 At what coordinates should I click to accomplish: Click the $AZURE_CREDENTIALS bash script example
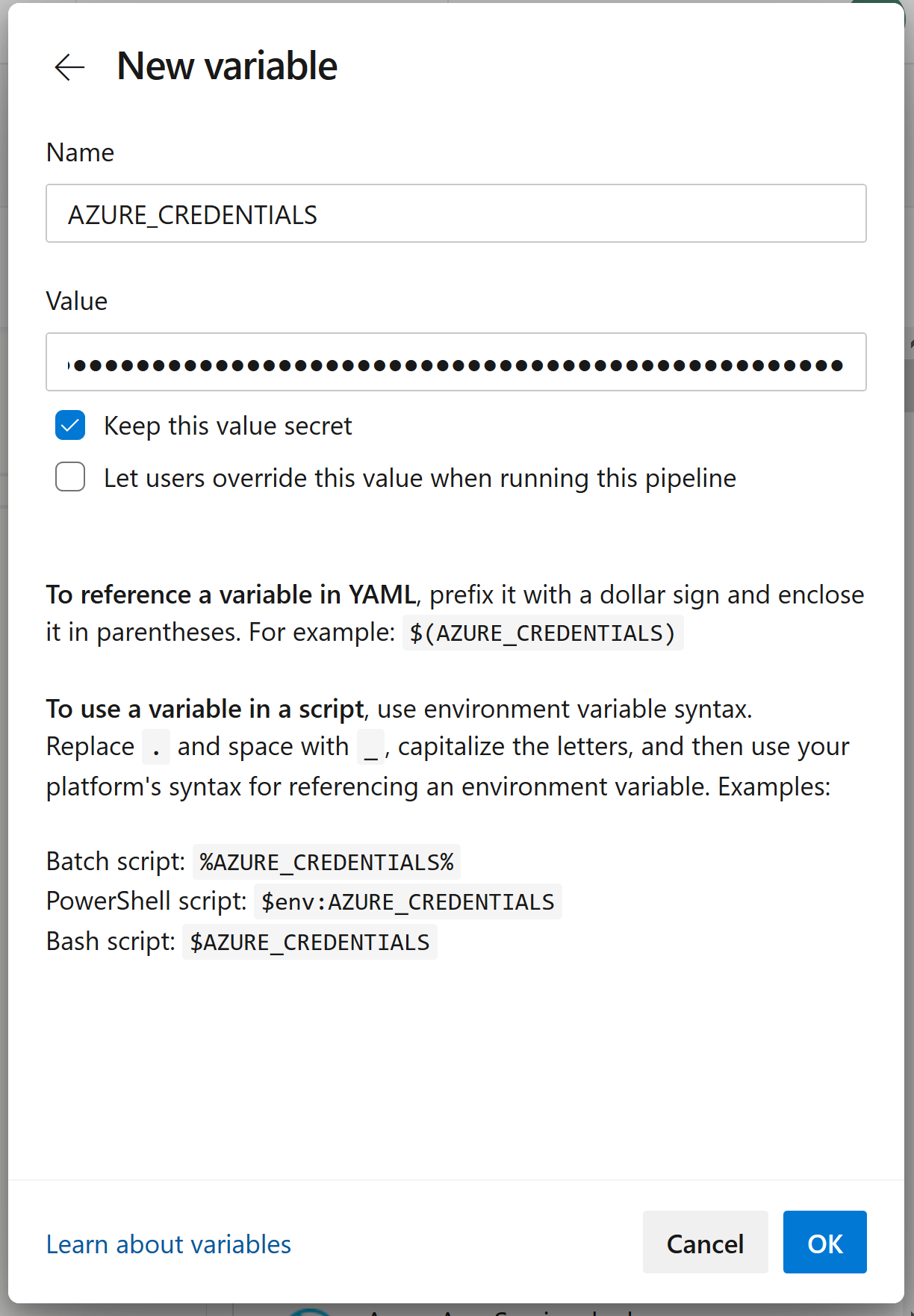pos(309,942)
